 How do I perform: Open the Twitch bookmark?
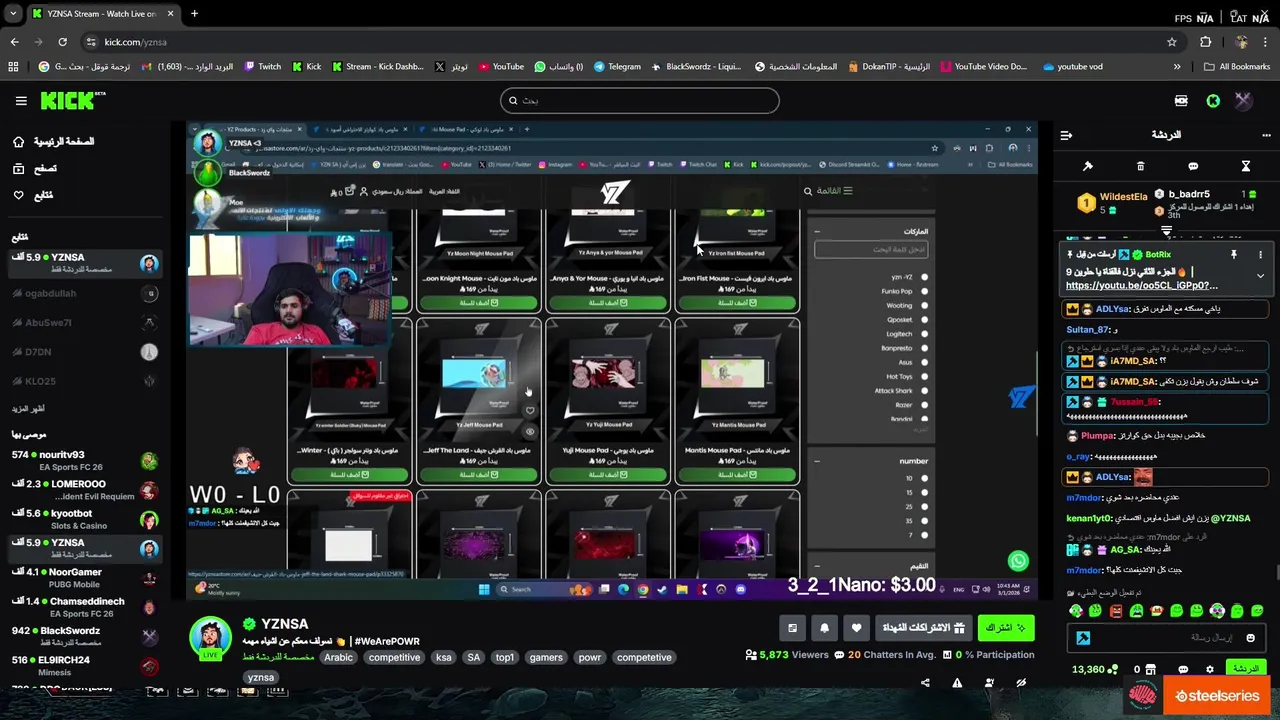(x=263, y=67)
